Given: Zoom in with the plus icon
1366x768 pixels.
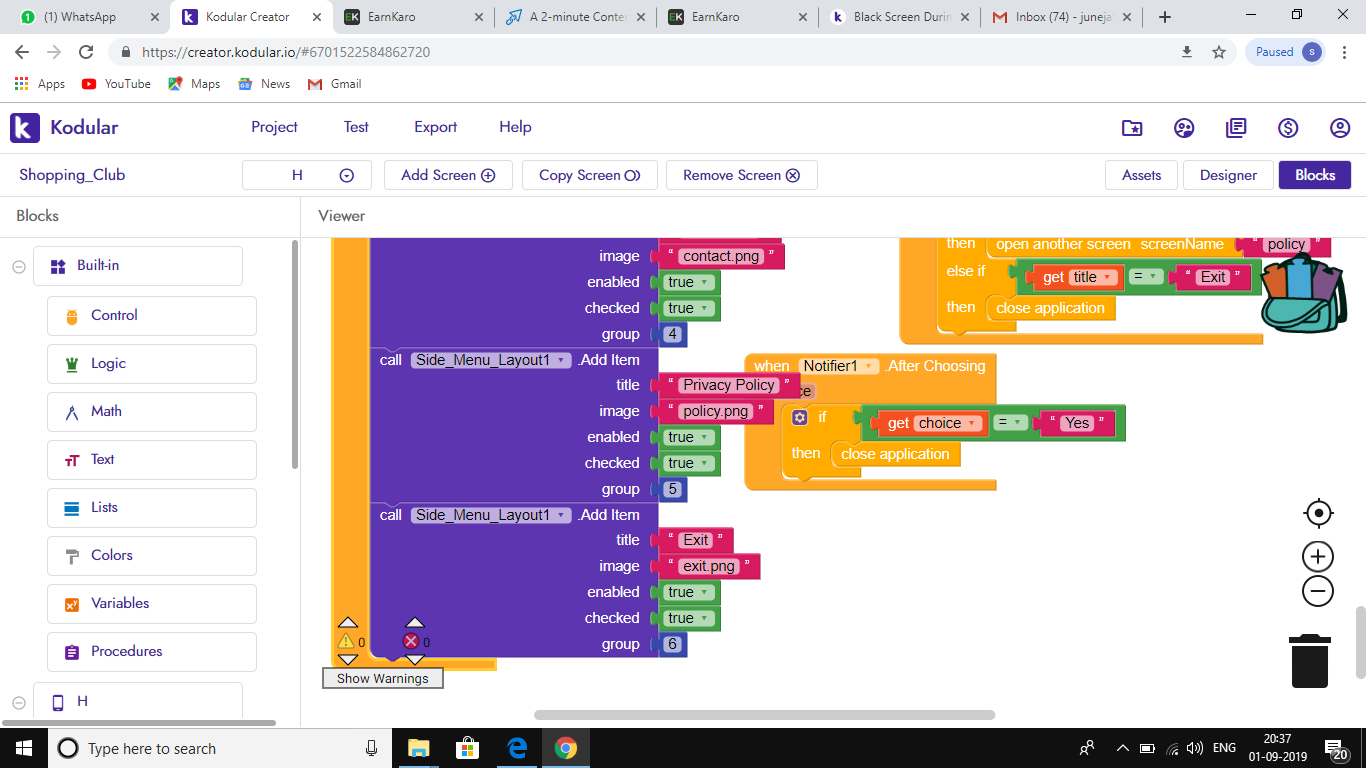Looking at the screenshot, I should [1318, 557].
